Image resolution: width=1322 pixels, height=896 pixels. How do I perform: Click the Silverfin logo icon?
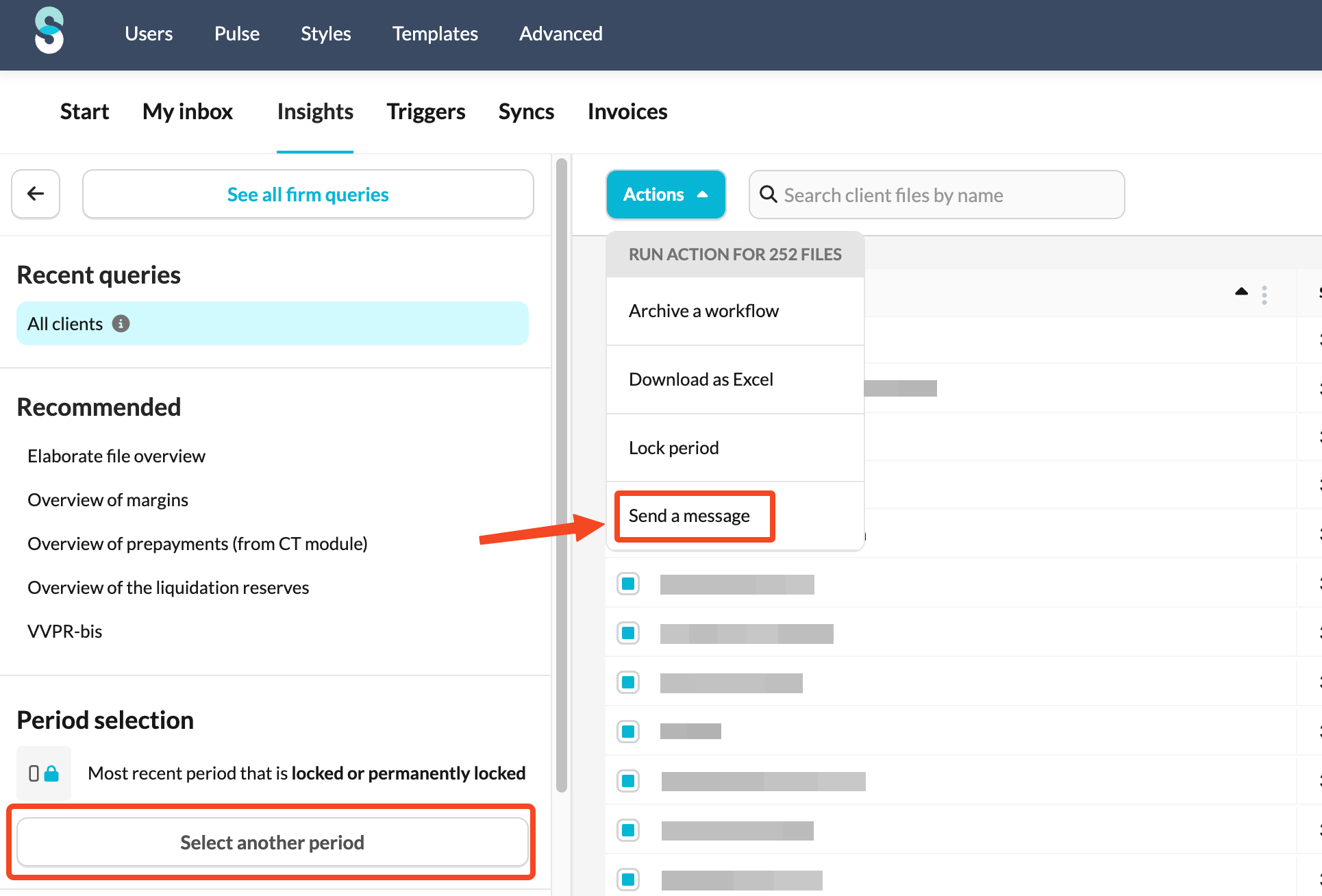(49, 31)
